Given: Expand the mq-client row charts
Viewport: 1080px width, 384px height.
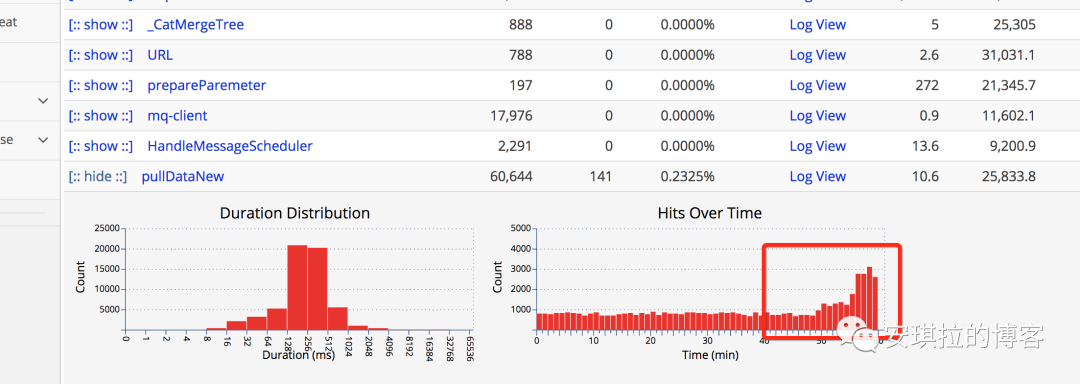Looking at the screenshot, I should [101, 116].
